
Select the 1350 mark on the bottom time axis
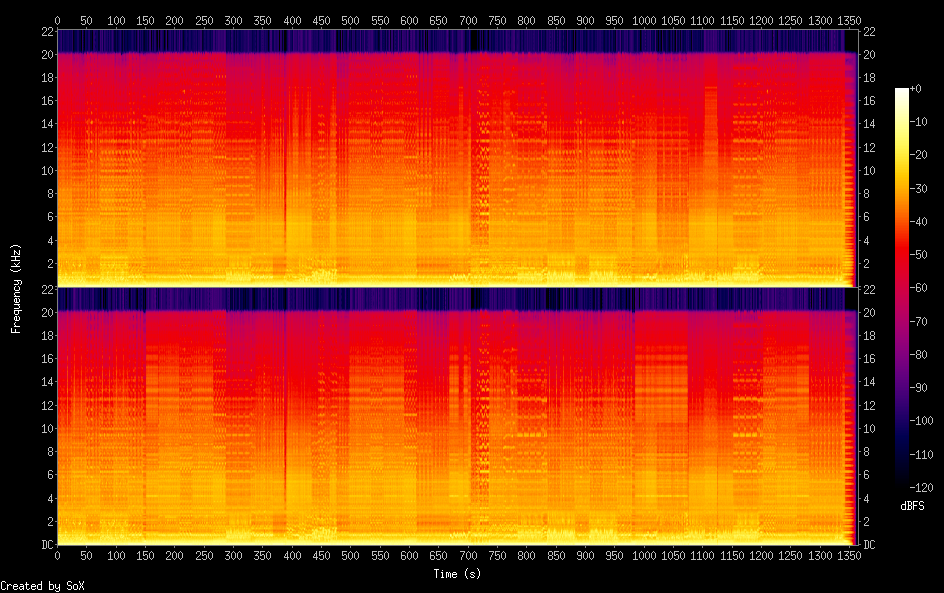[x=849, y=555]
